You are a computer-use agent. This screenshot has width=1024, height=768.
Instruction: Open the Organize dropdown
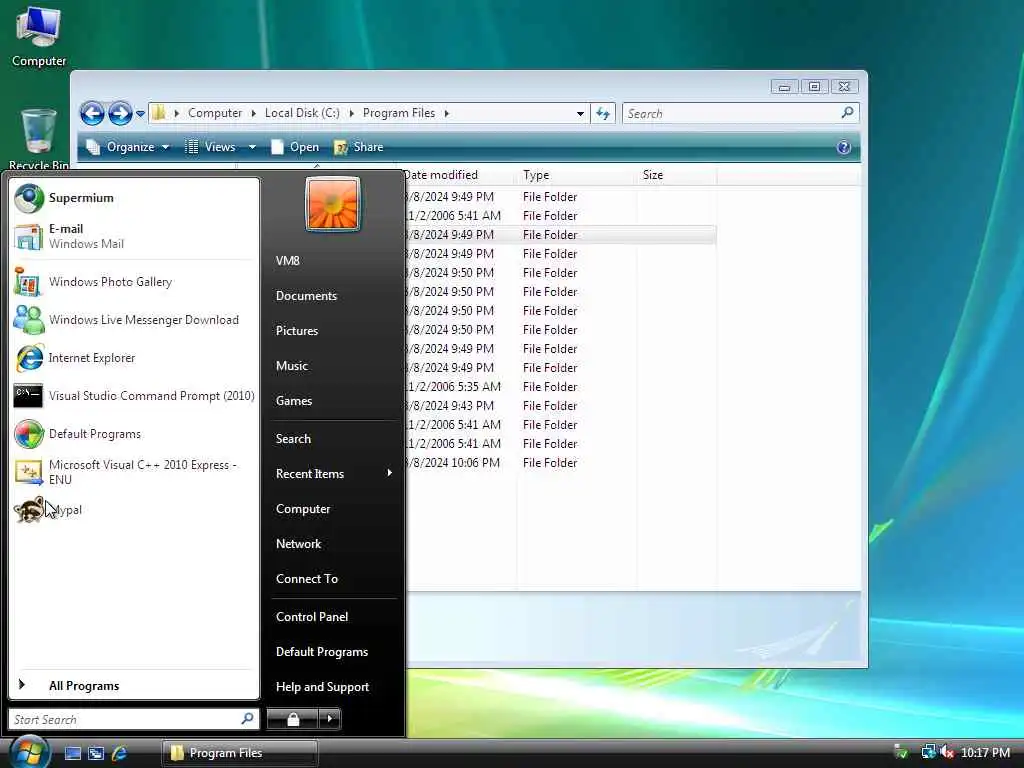[128, 147]
